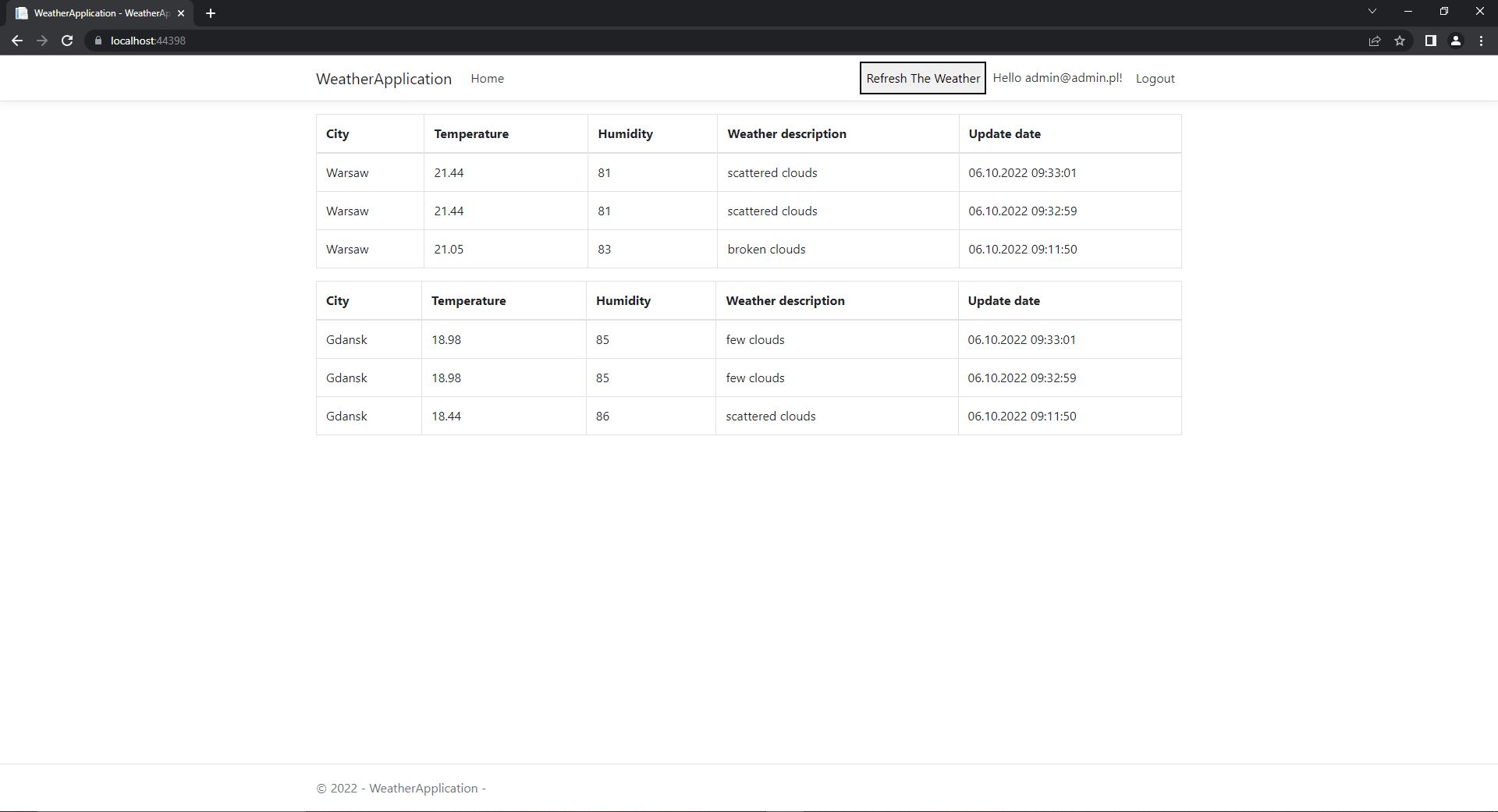Reload the weather page
The image size is (1498, 812).
click(67, 41)
